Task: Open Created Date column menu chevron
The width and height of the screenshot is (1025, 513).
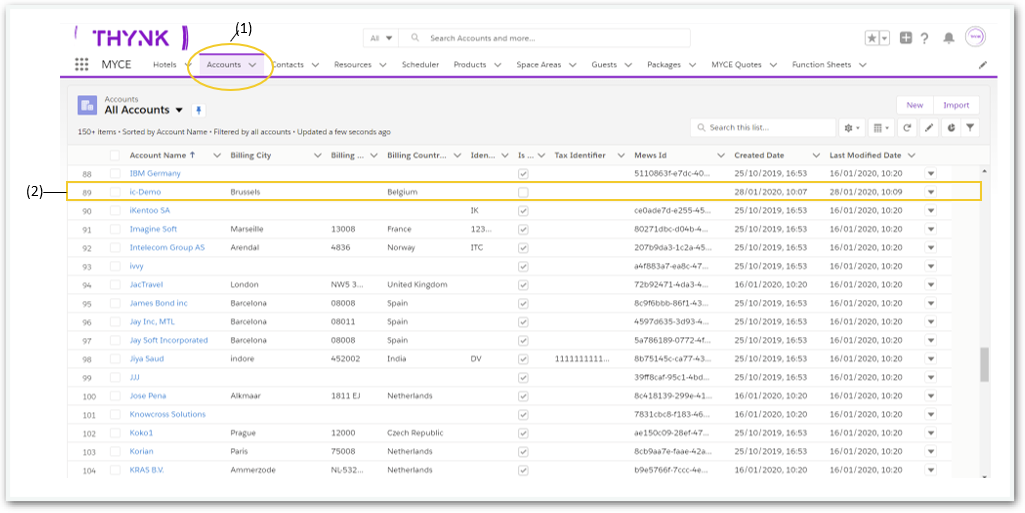Action: (816, 156)
